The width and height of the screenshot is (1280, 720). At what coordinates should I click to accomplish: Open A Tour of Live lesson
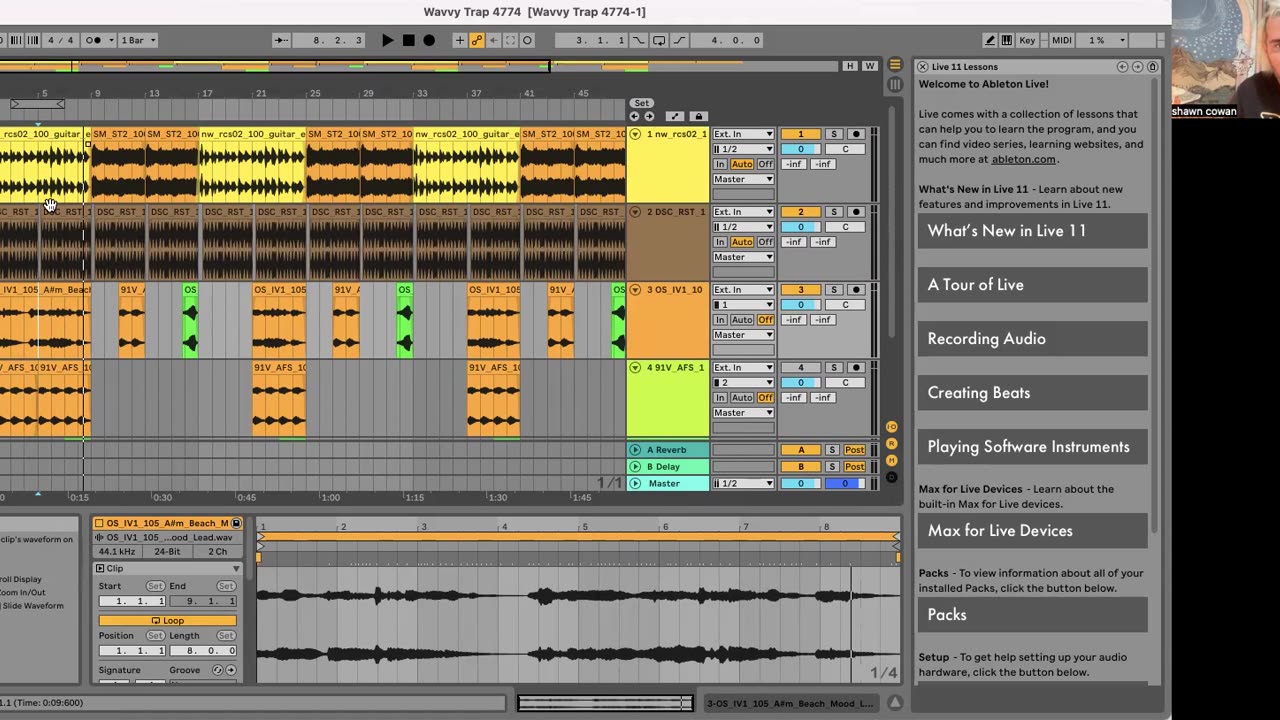[1032, 285]
